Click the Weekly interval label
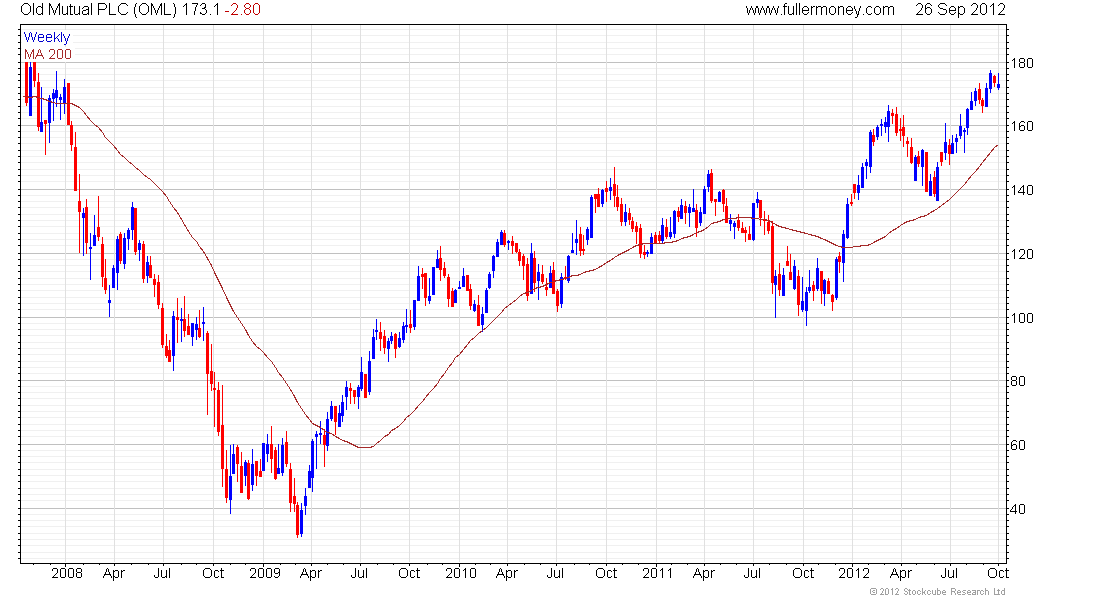Image resolution: width=1100 pixels, height=600 pixels. point(47,37)
